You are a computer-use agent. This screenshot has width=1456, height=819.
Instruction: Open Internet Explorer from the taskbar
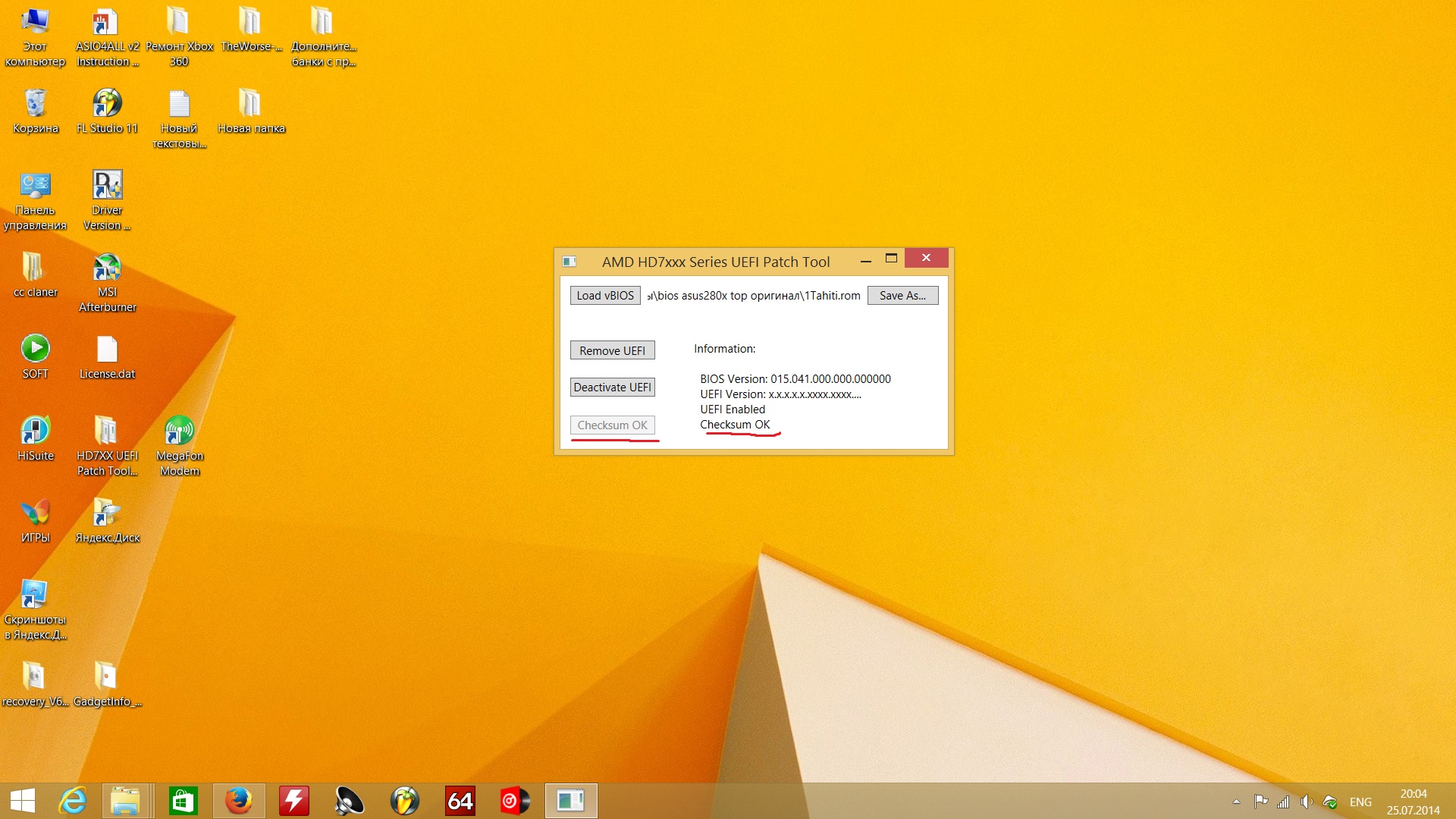pos(73,801)
